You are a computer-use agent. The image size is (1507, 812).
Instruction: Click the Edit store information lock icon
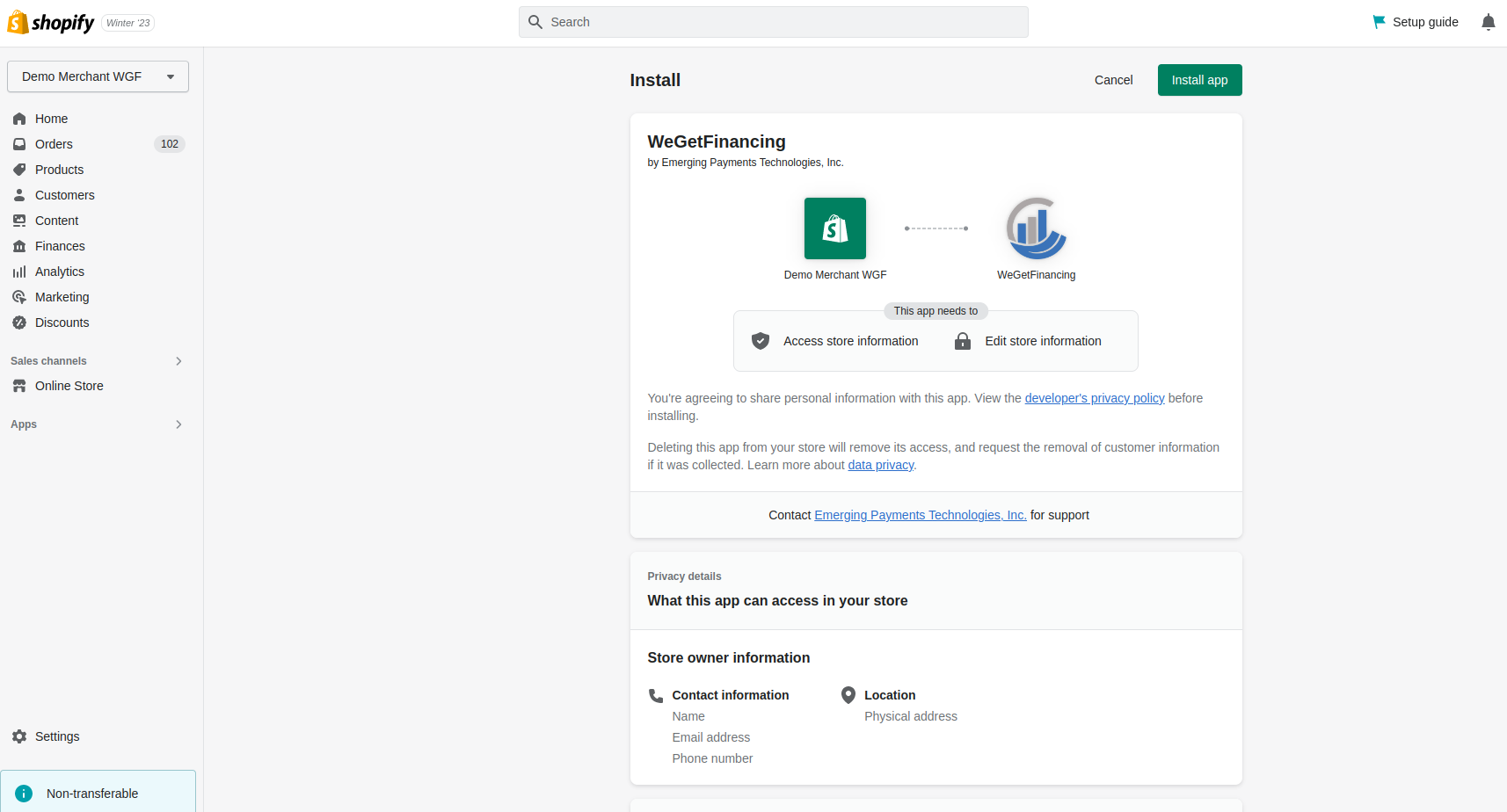963,341
